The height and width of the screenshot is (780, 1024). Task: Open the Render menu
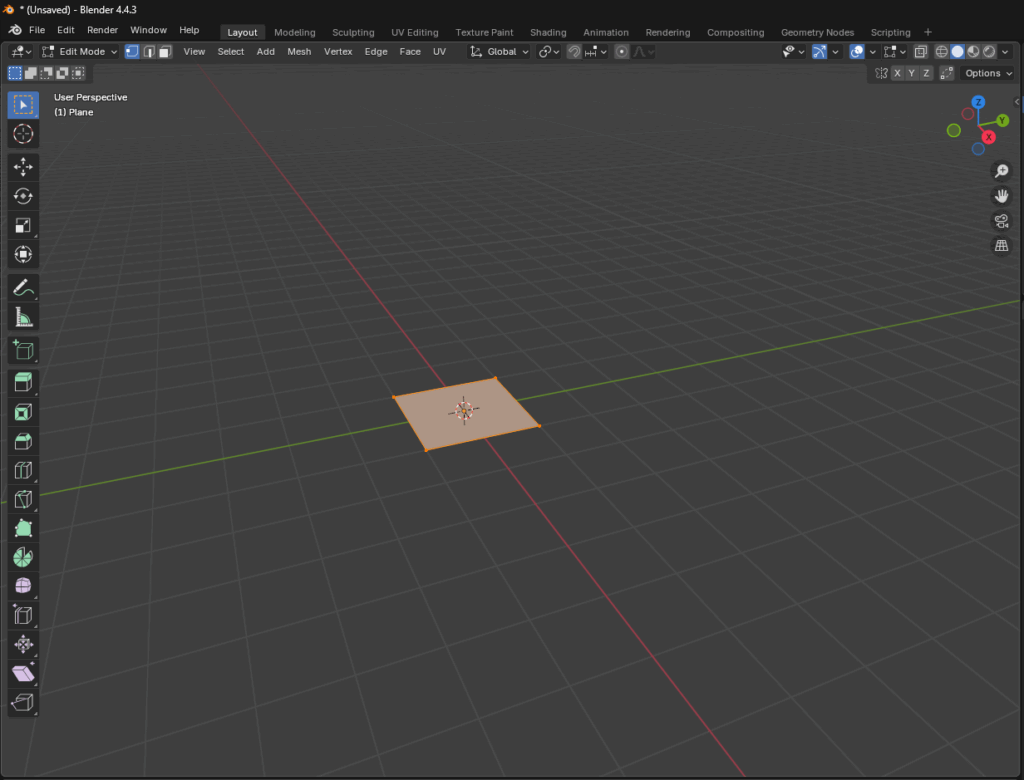pos(103,30)
